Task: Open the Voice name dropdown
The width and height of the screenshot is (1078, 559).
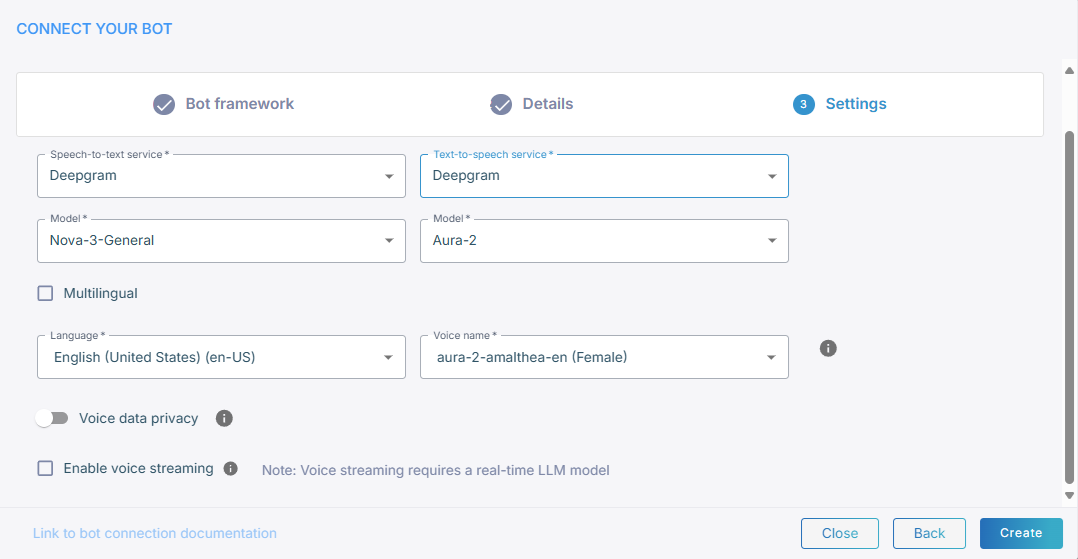Action: point(604,357)
